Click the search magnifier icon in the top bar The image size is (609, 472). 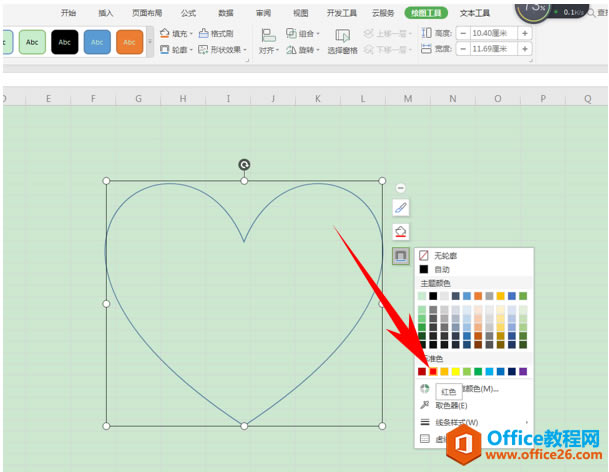[x=591, y=13]
